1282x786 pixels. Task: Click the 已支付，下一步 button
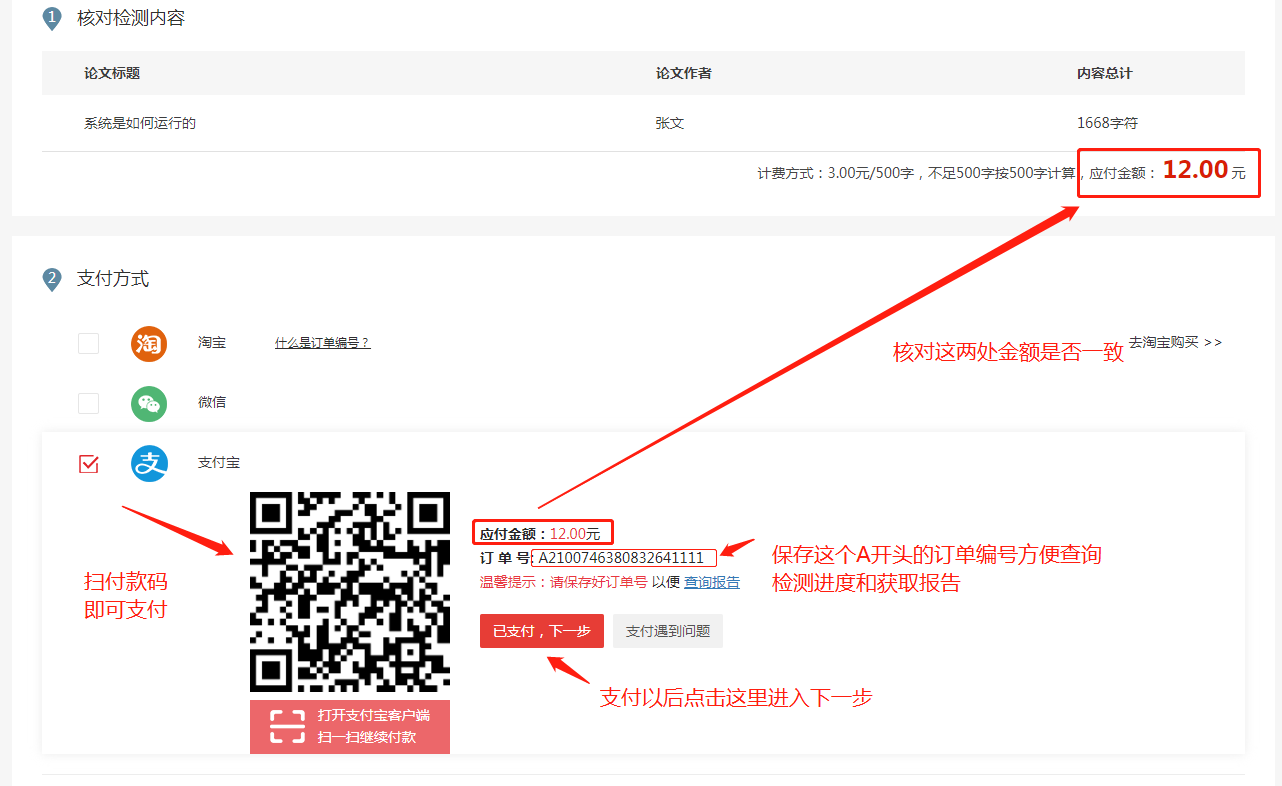point(542,631)
